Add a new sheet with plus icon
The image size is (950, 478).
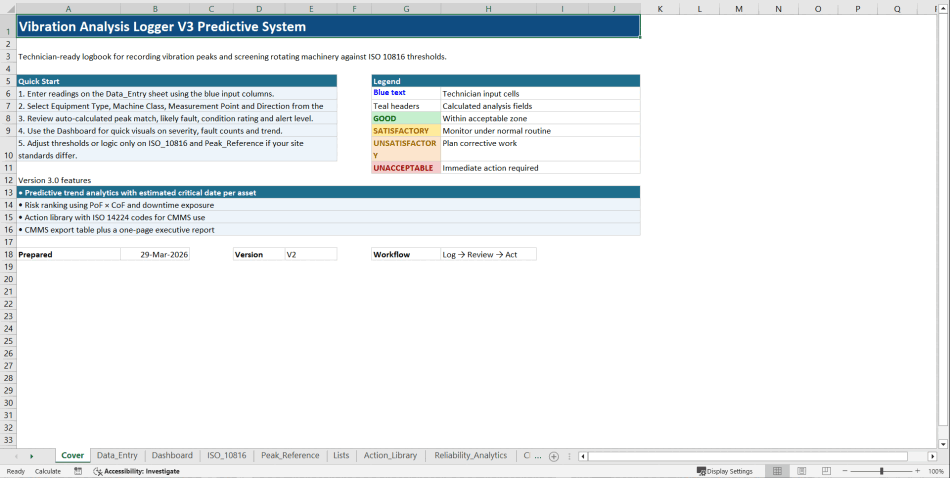(x=554, y=456)
